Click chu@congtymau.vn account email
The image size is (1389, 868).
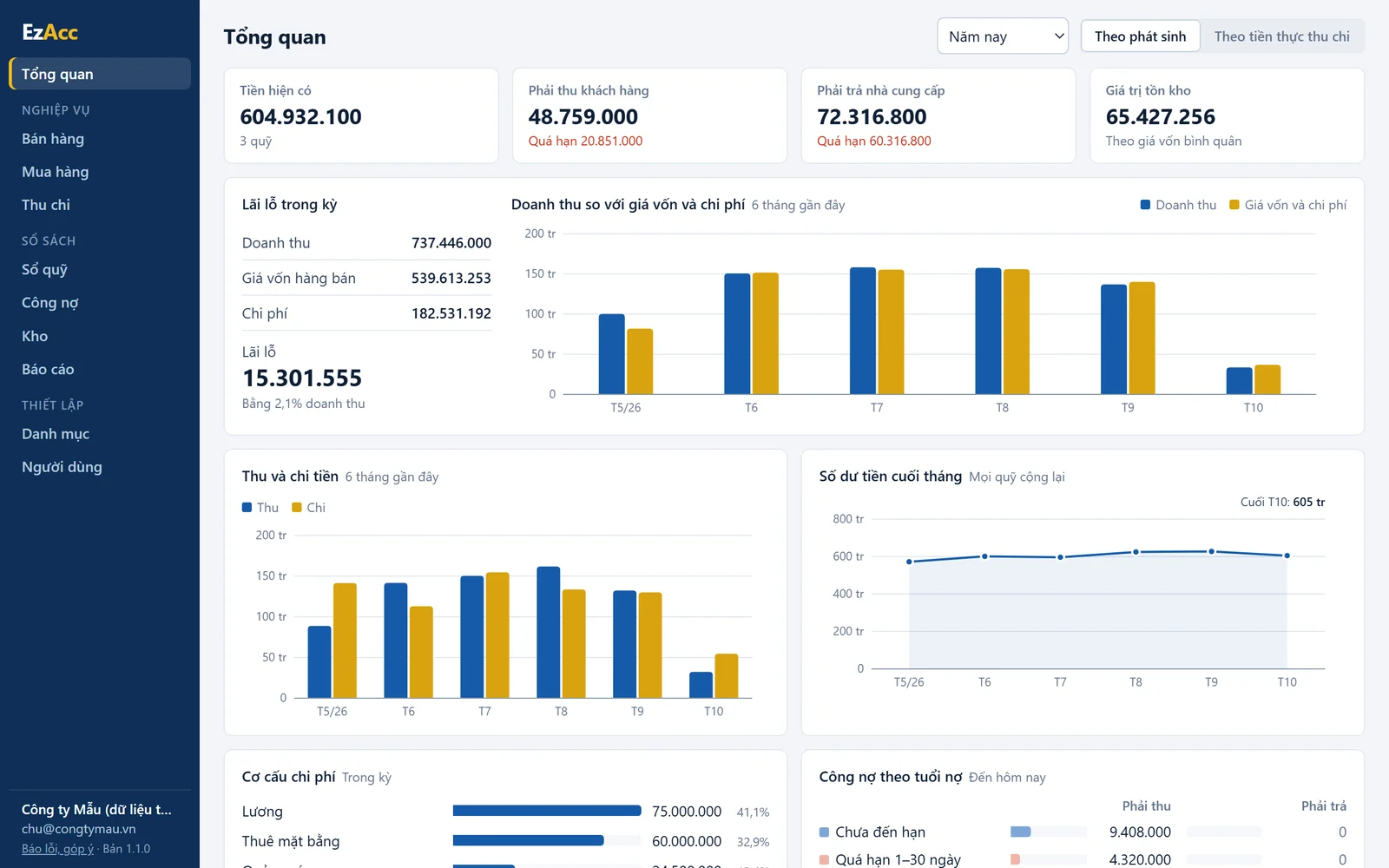point(78,829)
